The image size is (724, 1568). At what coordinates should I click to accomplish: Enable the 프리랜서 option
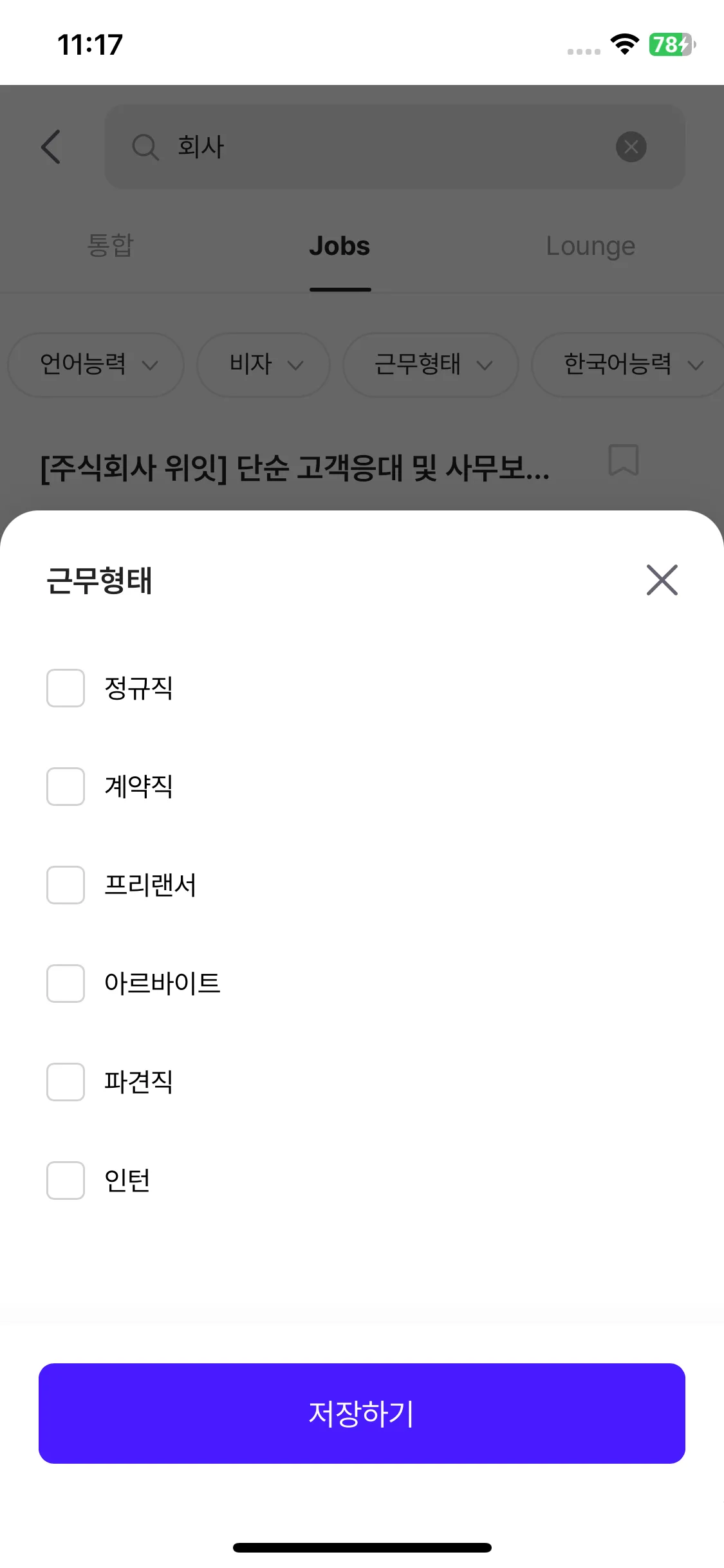(66, 885)
